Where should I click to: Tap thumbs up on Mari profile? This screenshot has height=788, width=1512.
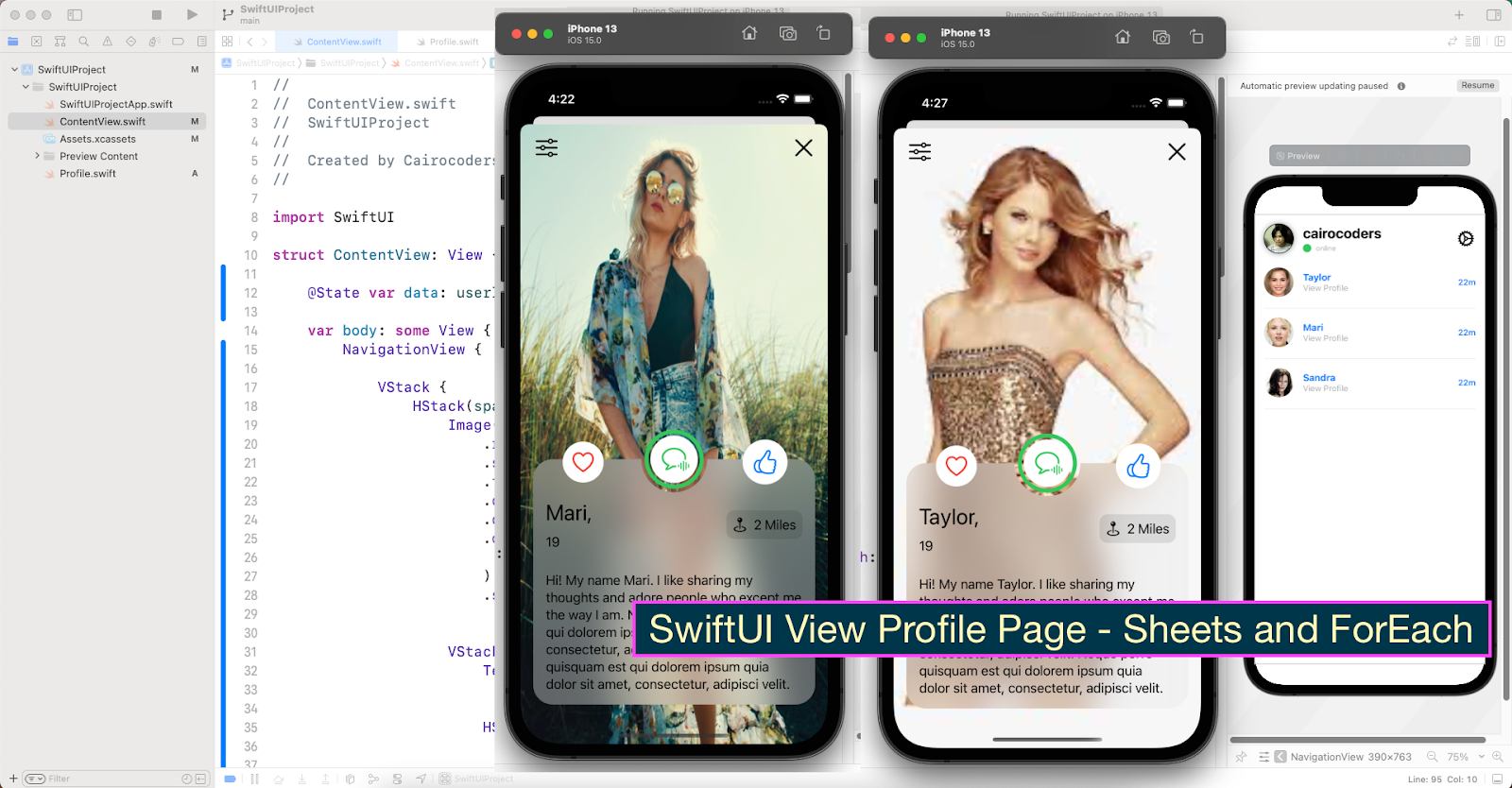765,462
